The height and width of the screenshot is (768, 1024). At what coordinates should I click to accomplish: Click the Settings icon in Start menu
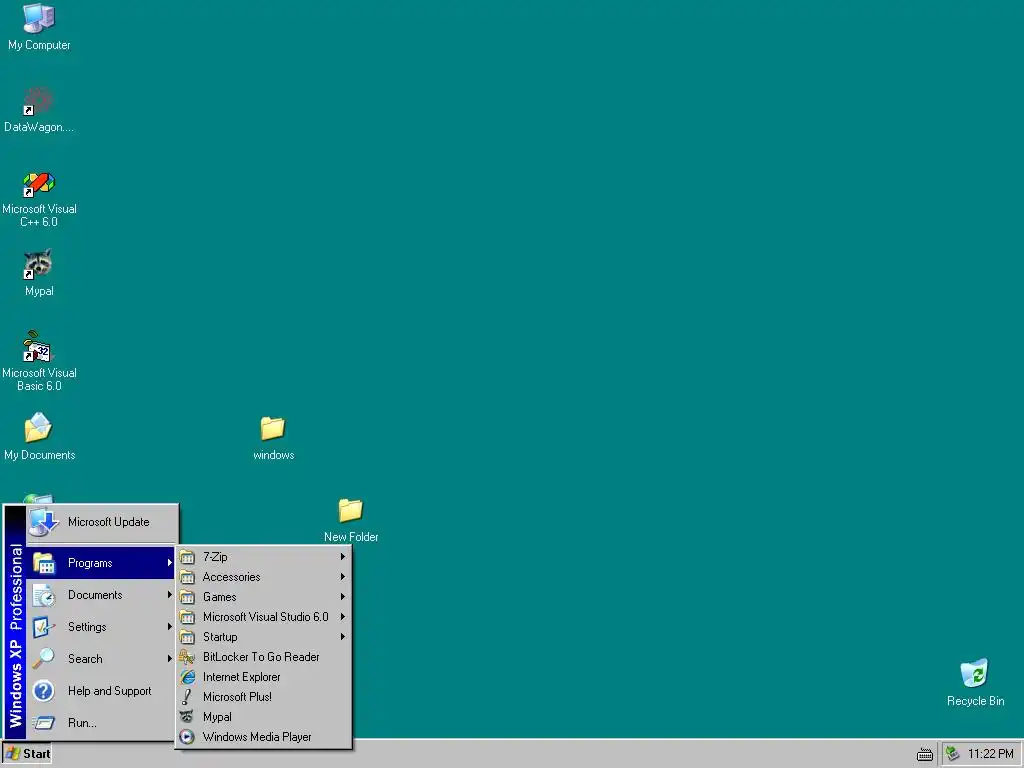coord(44,627)
